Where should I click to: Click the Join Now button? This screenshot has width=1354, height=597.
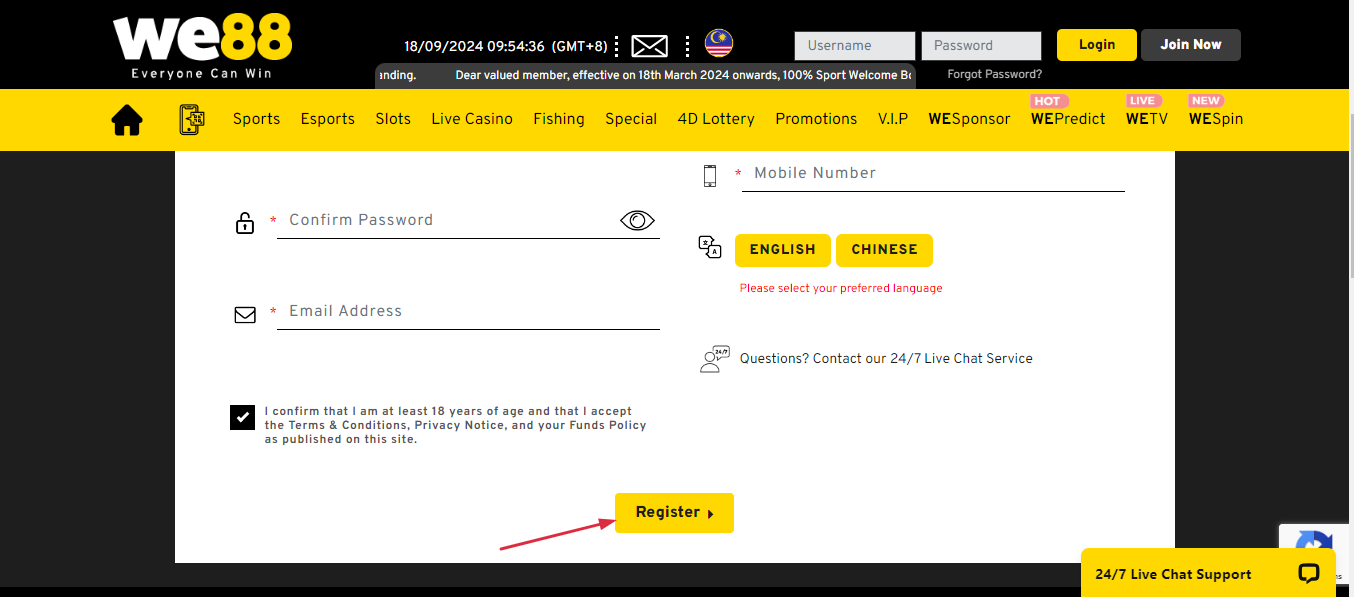pos(1190,45)
